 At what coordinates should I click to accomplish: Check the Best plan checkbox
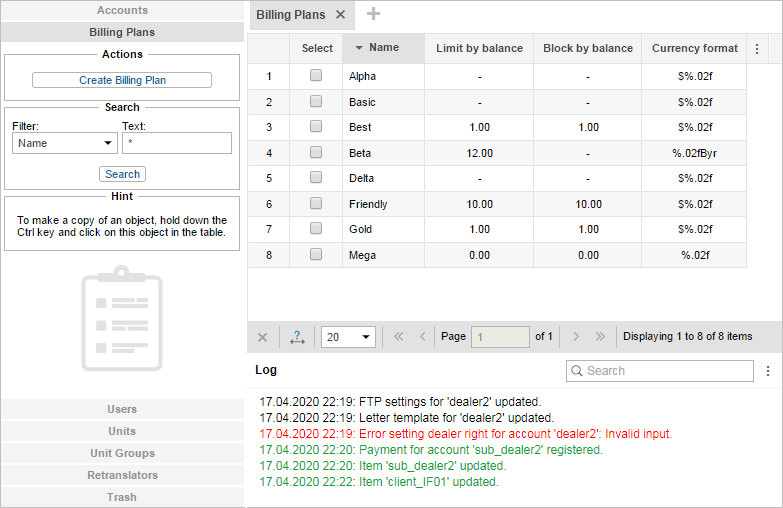(316, 126)
